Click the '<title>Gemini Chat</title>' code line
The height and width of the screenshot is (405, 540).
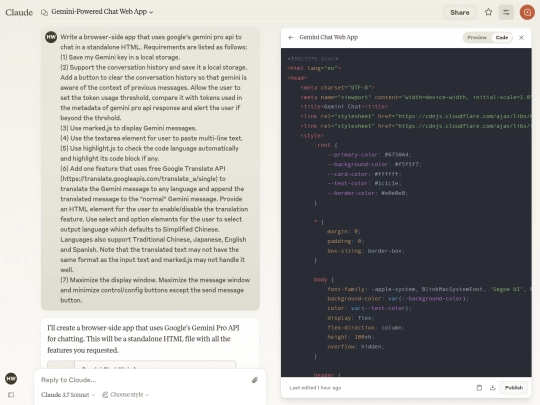tap(344, 107)
